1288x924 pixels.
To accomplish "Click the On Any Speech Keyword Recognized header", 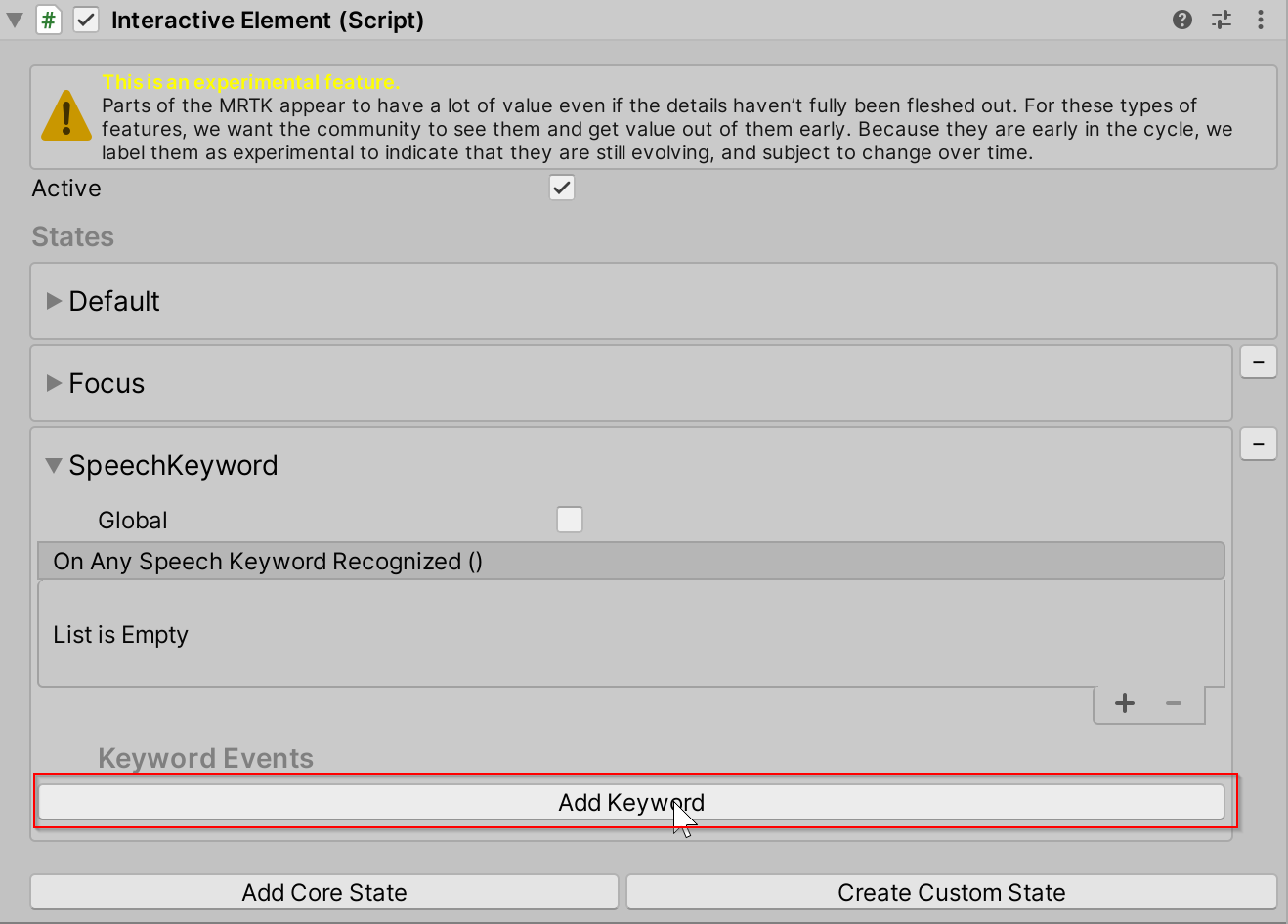I will coord(631,561).
